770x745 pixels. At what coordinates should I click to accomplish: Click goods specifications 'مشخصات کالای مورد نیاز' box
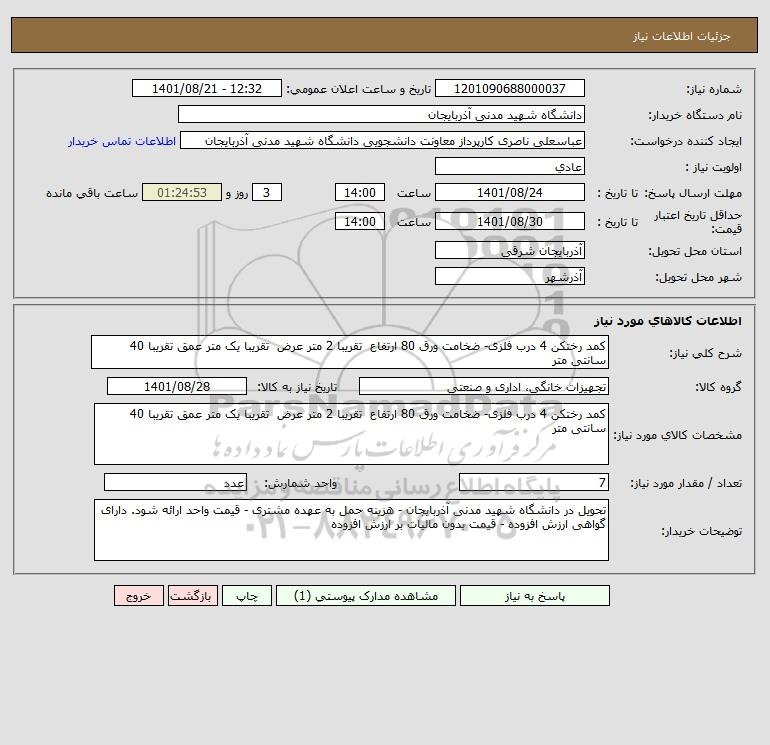tap(351, 434)
